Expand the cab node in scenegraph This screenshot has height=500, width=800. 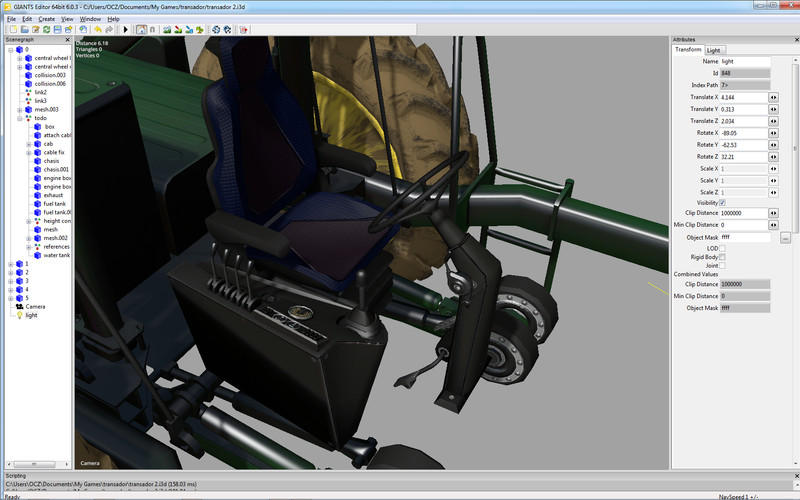(28, 143)
